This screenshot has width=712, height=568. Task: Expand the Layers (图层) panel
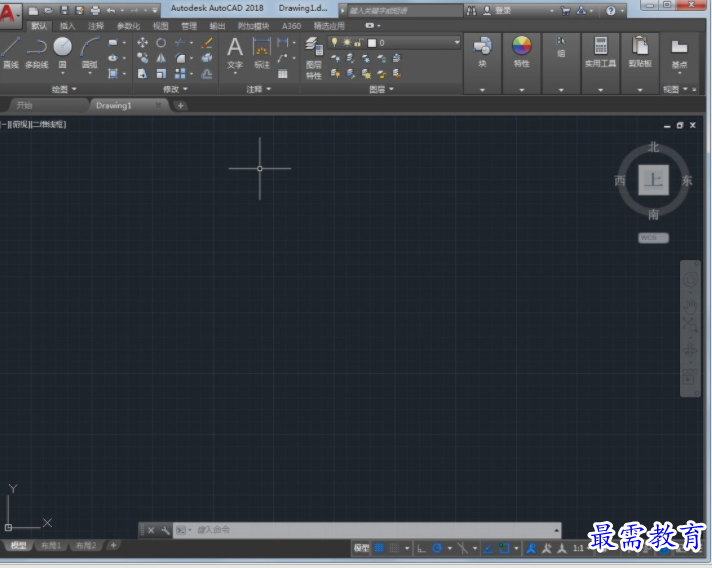[x=381, y=89]
